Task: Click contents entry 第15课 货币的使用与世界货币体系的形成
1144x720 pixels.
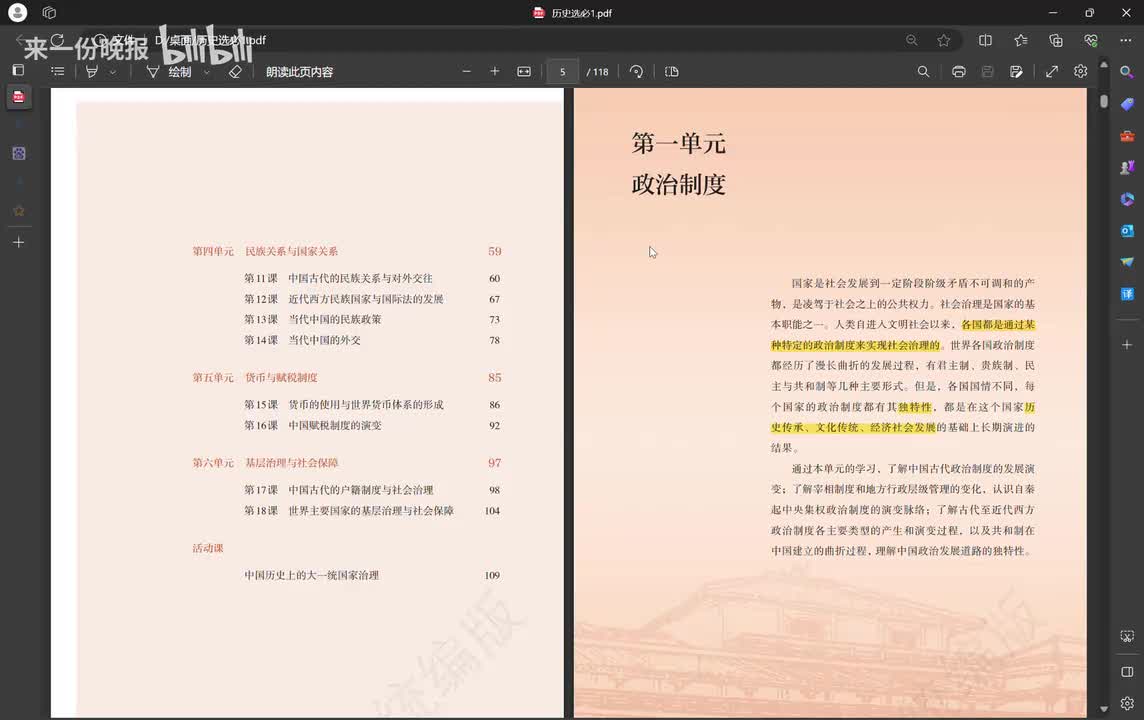Action: pyautogui.click(x=372, y=404)
